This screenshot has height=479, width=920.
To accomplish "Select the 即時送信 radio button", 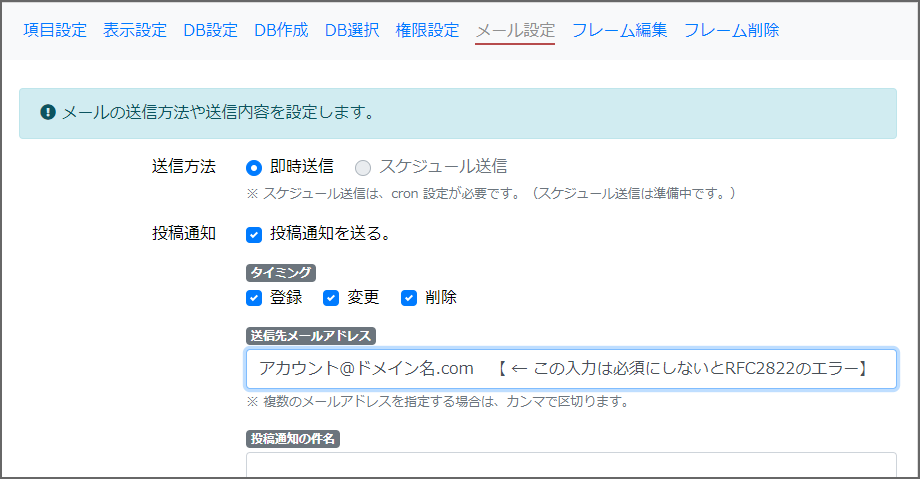I will (253, 168).
